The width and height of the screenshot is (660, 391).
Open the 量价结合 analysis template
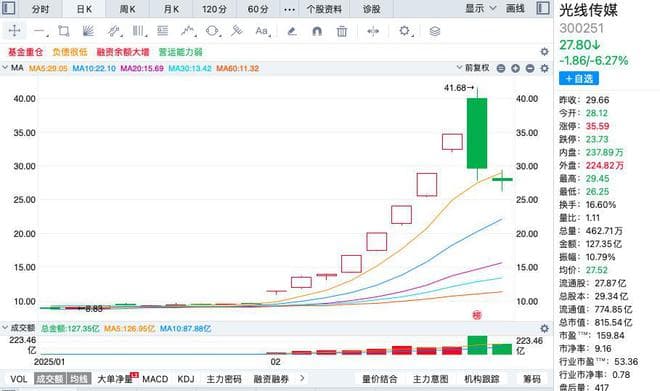pos(380,379)
